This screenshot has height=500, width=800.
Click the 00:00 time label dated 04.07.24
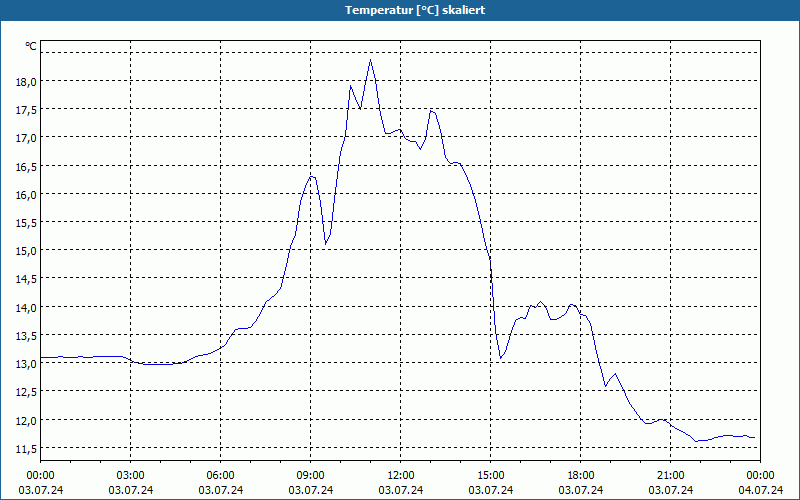(x=760, y=476)
